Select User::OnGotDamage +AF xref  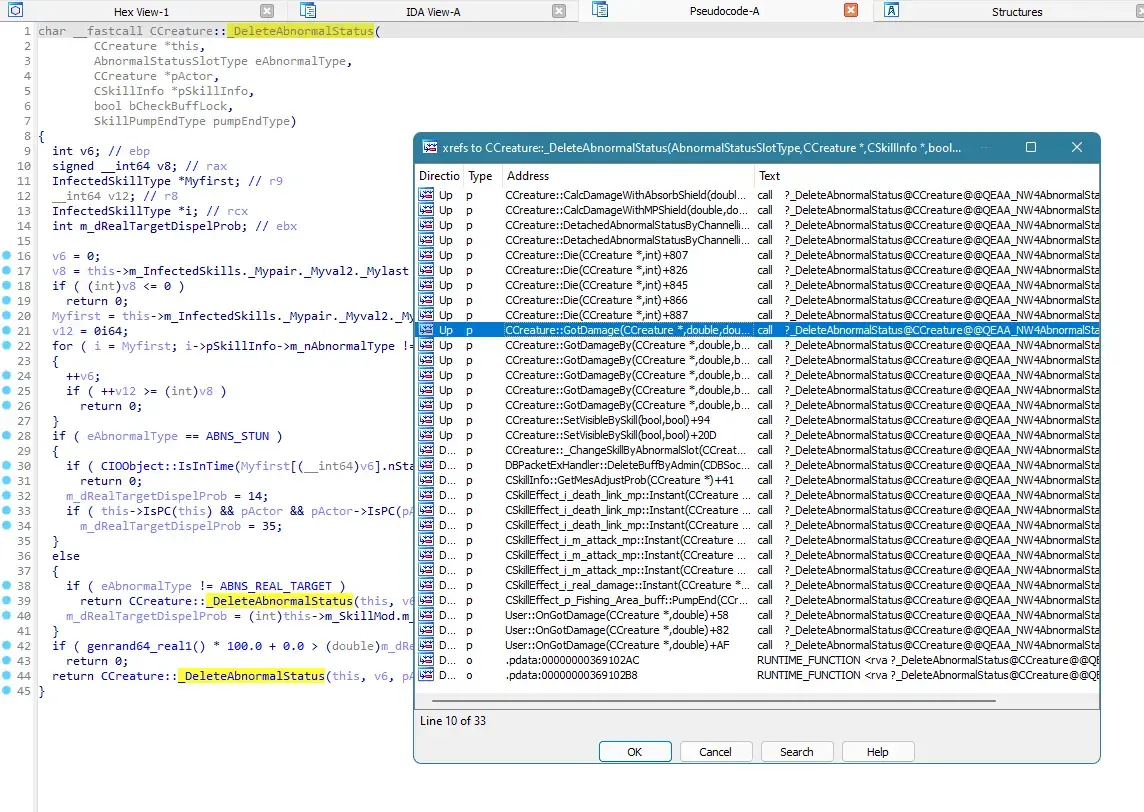tap(757, 645)
